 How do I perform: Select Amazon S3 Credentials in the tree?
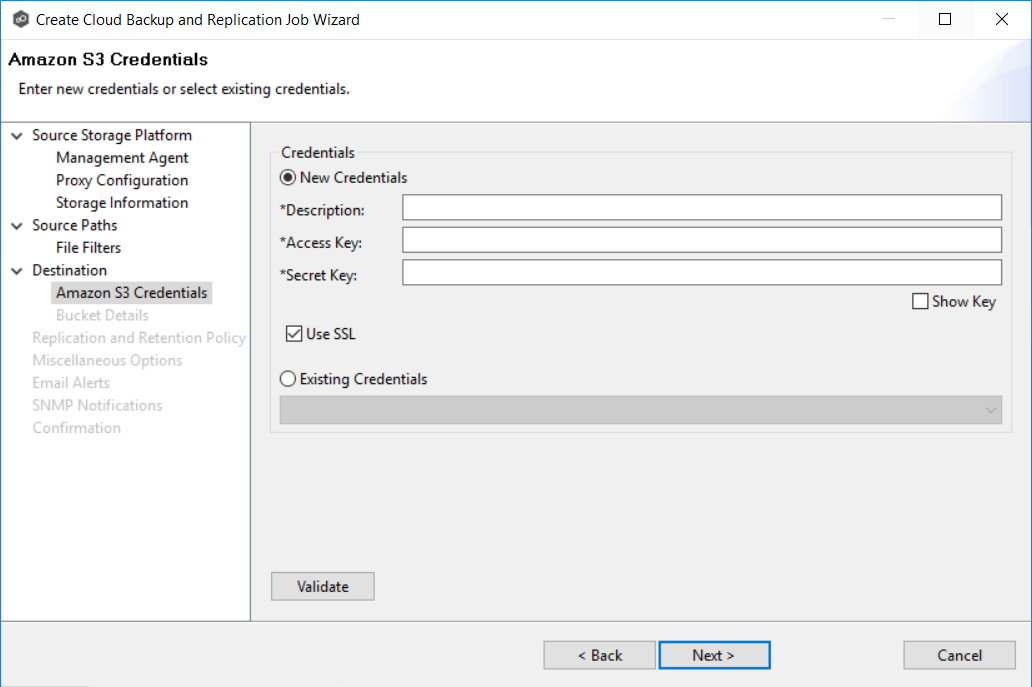point(132,293)
